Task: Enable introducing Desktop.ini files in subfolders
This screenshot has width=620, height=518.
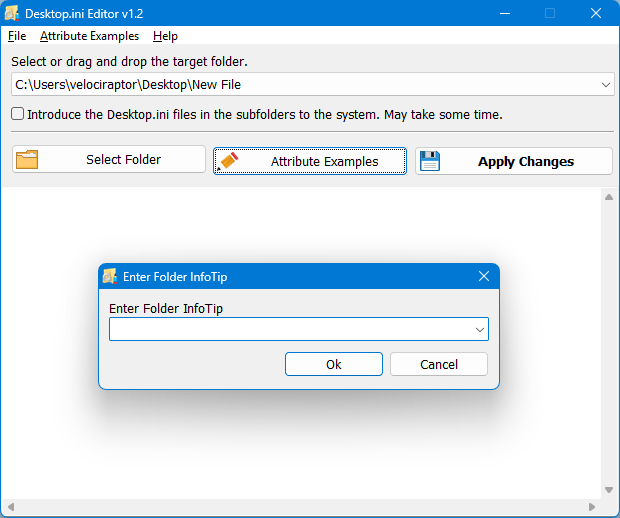Action: [x=18, y=114]
